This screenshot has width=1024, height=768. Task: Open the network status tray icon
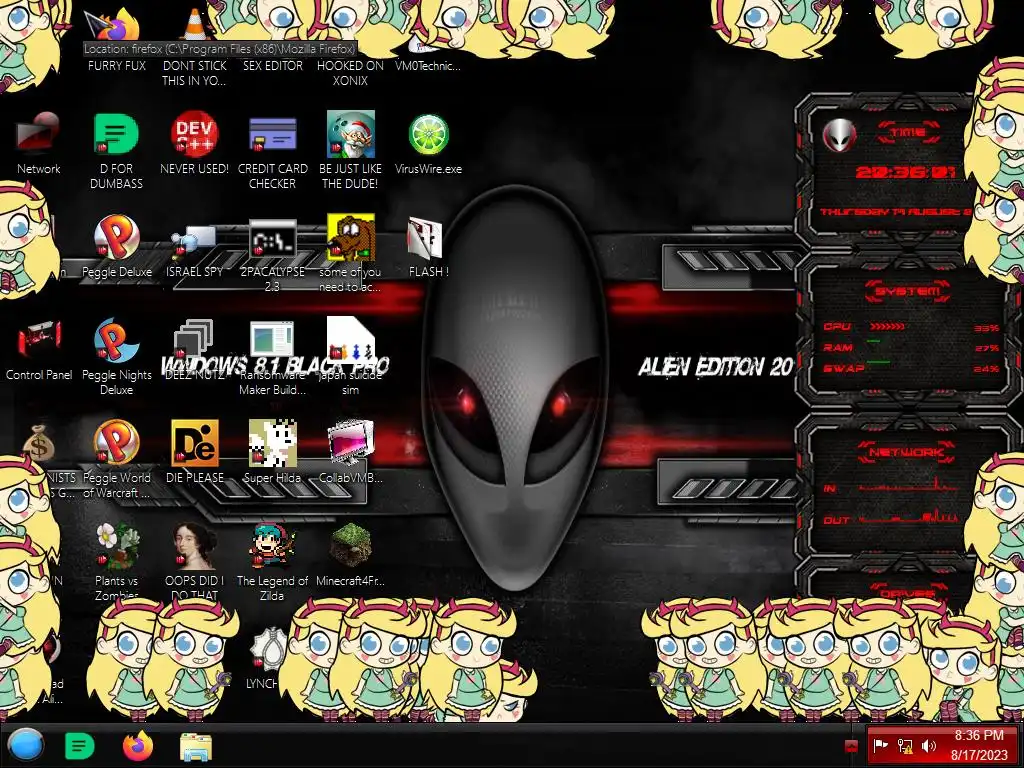click(905, 746)
